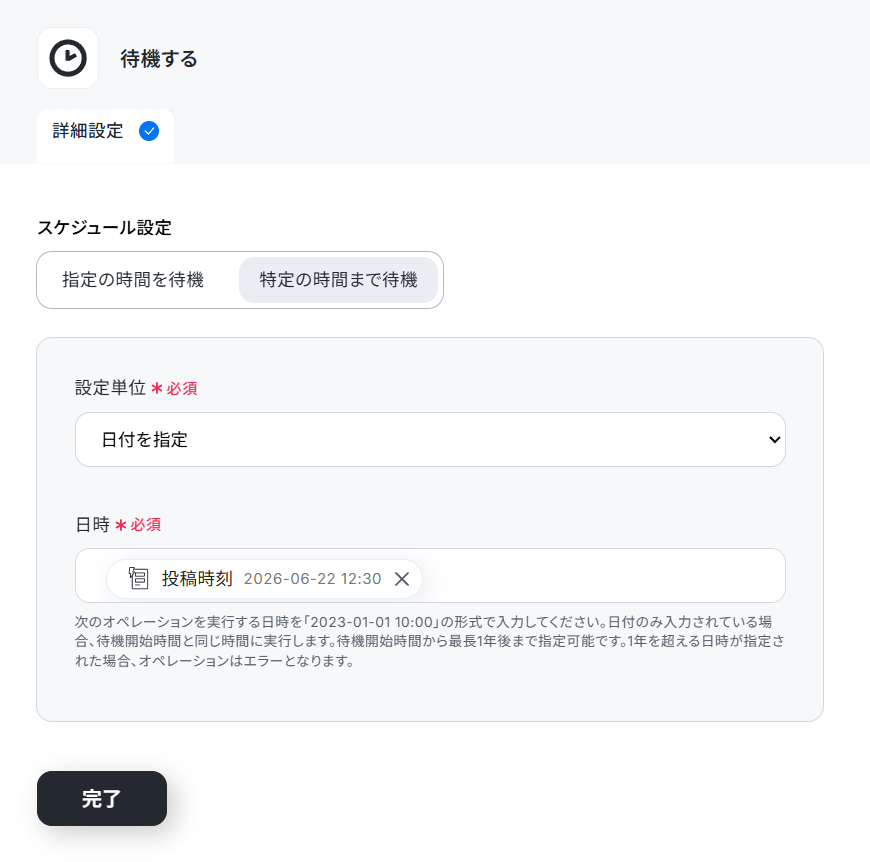The width and height of the screenshot is (870, 862).
Task: Click the document icon in the 投稿時刻 chip
Action: [138, 578]
